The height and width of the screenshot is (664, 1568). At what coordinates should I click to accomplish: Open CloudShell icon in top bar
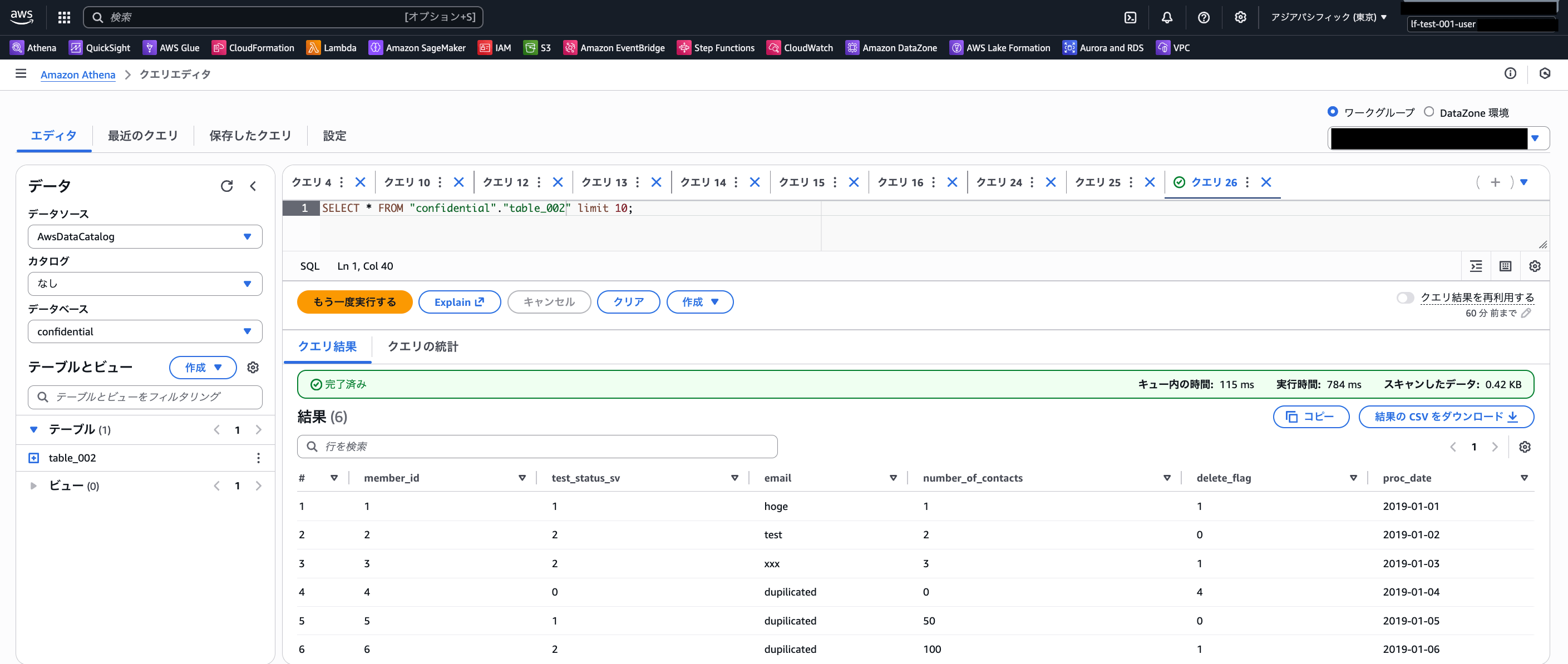point(1130,18)
